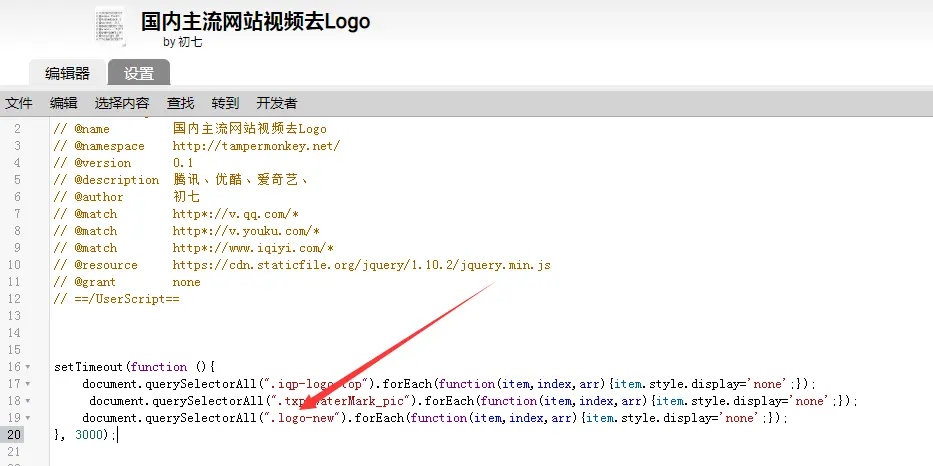The height and width of the screenshot is (466, 933).
Task: Open the 转到 menu
Action: pyautogui.click(x=225, y=103)
